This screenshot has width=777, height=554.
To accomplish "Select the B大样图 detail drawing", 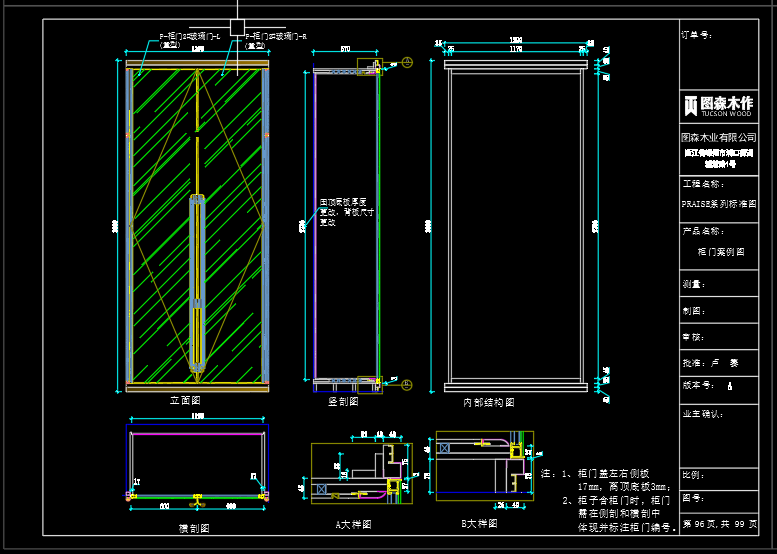I will click(484, 465).
